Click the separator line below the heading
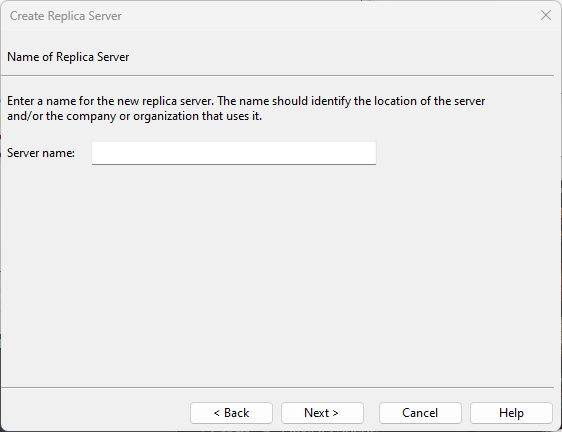562x432 pixels. tap(277, 75)
